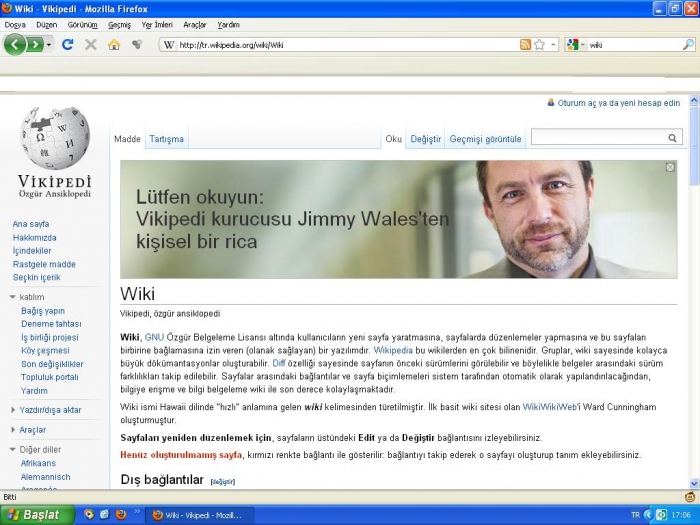Click the user icon beside Oturum aç
Image resolution: width=700 pixels, height=525 pixels.
click(x=550, y=103)
